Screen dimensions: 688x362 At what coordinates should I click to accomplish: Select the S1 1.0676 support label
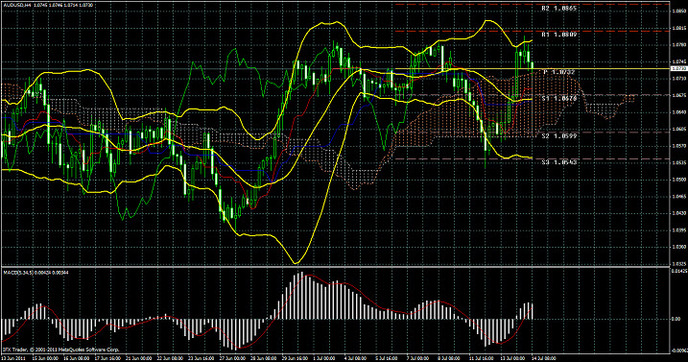[x=559, y=99]
